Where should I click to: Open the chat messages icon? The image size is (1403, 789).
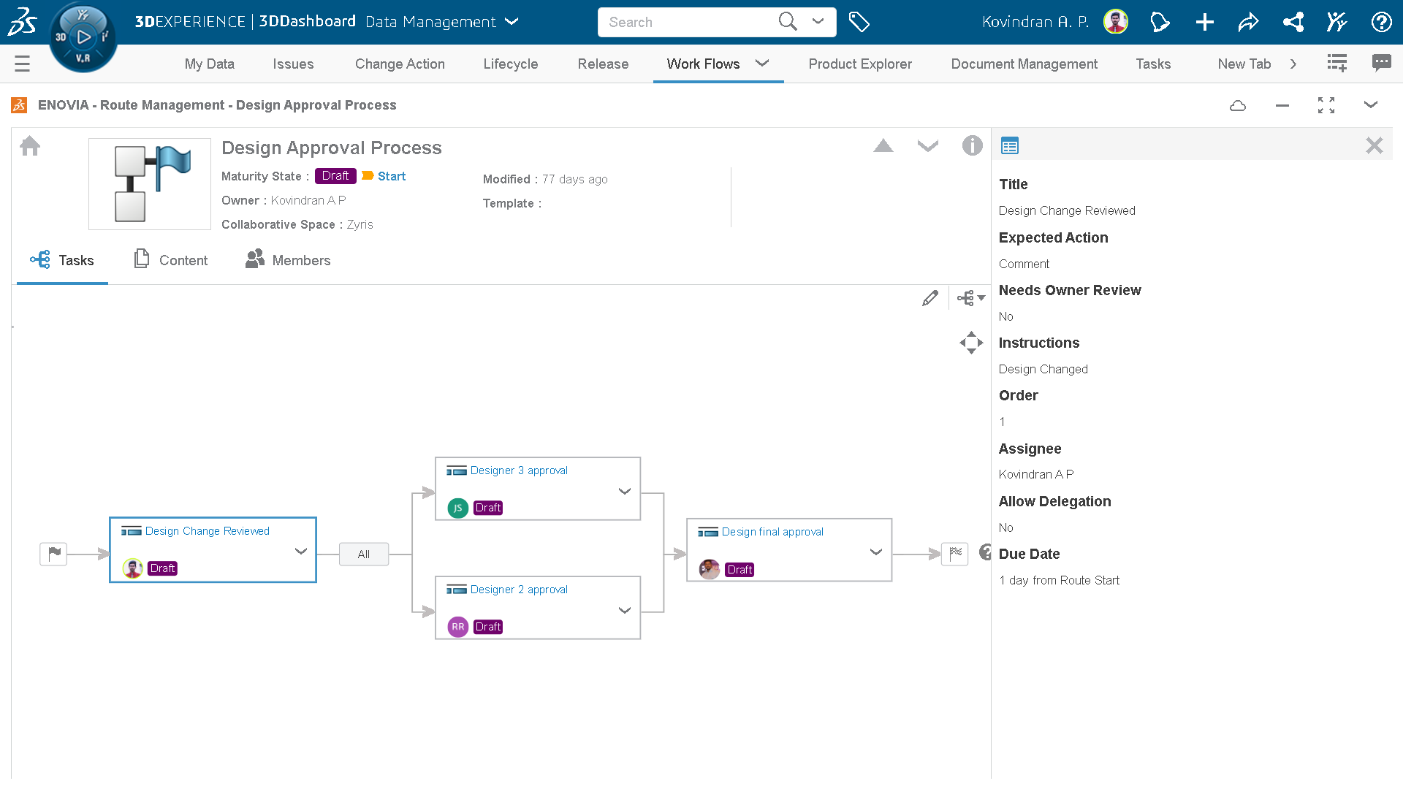(1381, 63)
